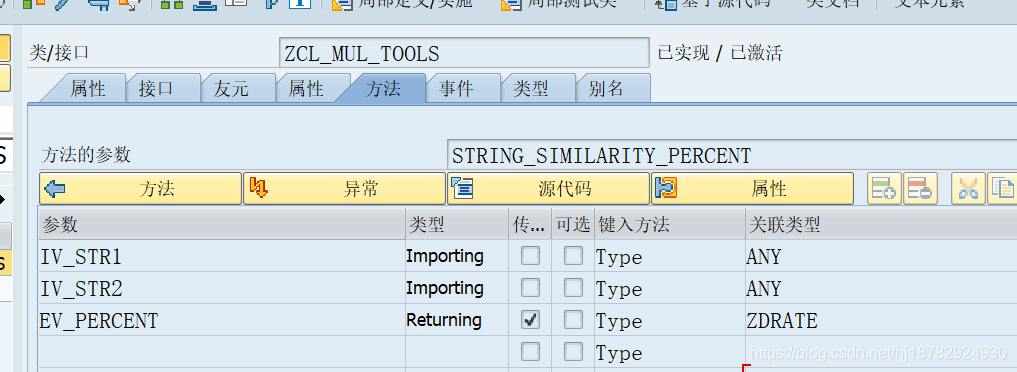Screen dimensions: 1017x372
Task: Toggle optional checkbox in EV_PERCENT row
Action: 573,320
